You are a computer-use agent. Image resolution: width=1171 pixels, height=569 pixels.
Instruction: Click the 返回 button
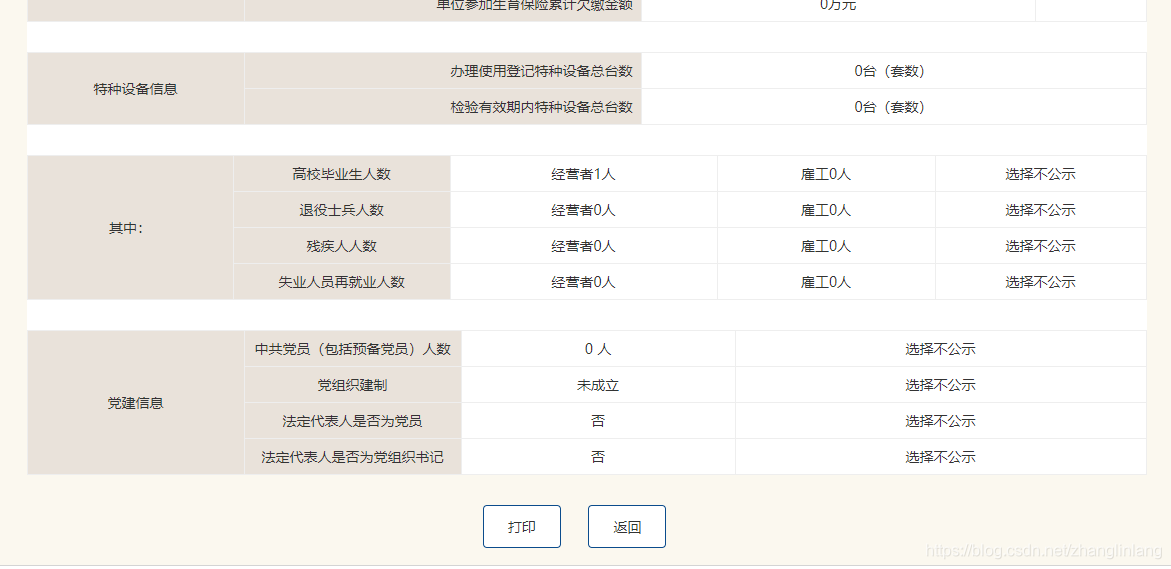click(627, 526)
